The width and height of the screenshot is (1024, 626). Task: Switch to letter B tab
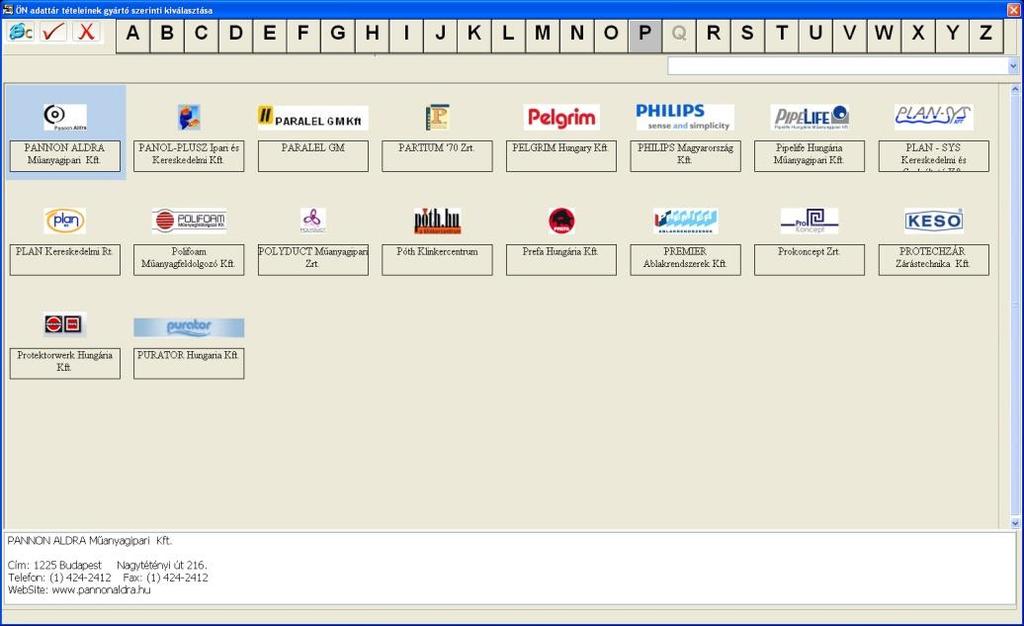[x=167, y=33]
